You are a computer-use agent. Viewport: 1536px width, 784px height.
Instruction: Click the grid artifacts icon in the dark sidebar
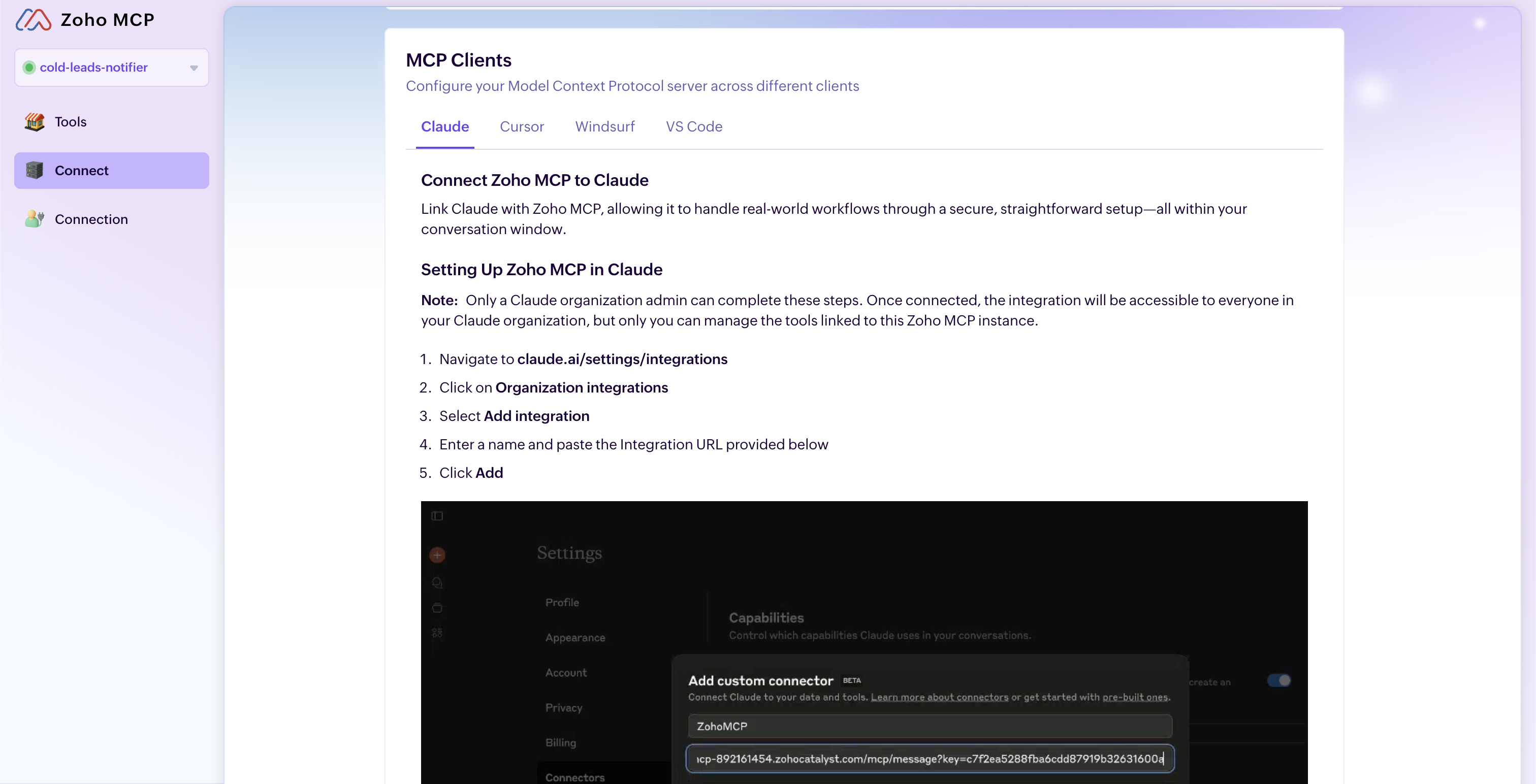(437, 633)
